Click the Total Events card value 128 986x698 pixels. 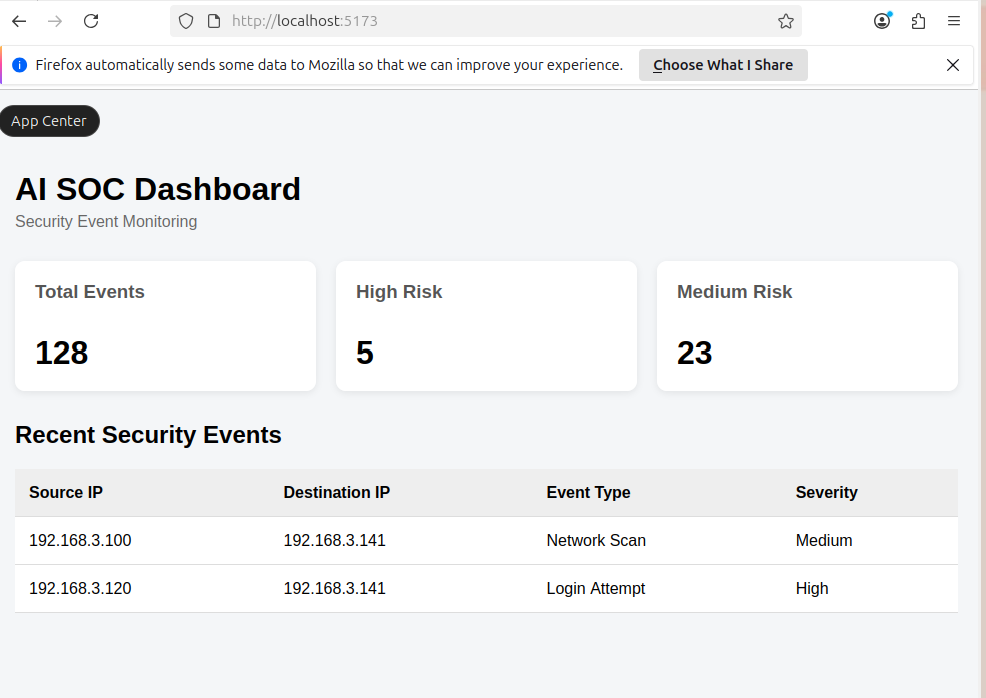[62, 352]
